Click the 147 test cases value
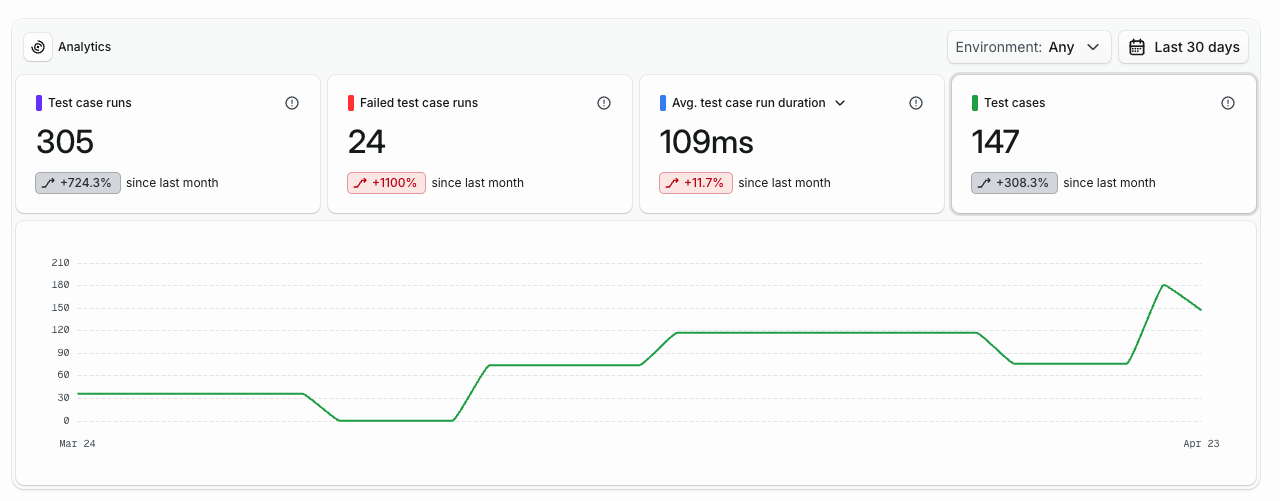Viewport: 1280px width, 501px height. coord(996,142)
